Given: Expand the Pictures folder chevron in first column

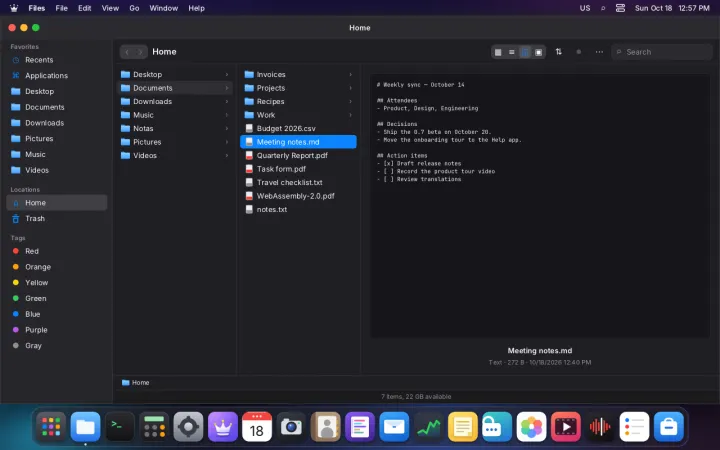Looking at the screenshot, I should [x=227, y=142].
